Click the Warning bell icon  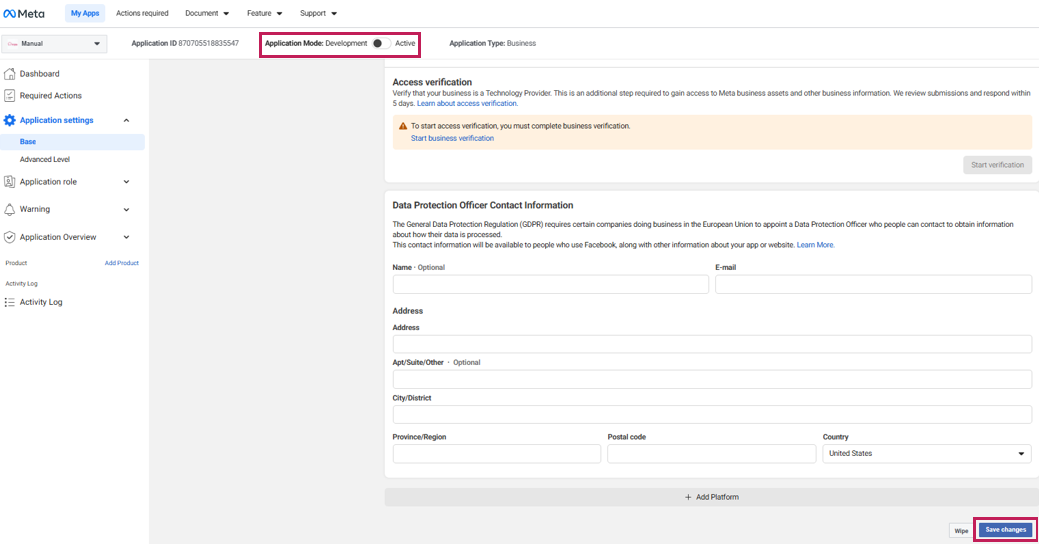pos(10,209)
